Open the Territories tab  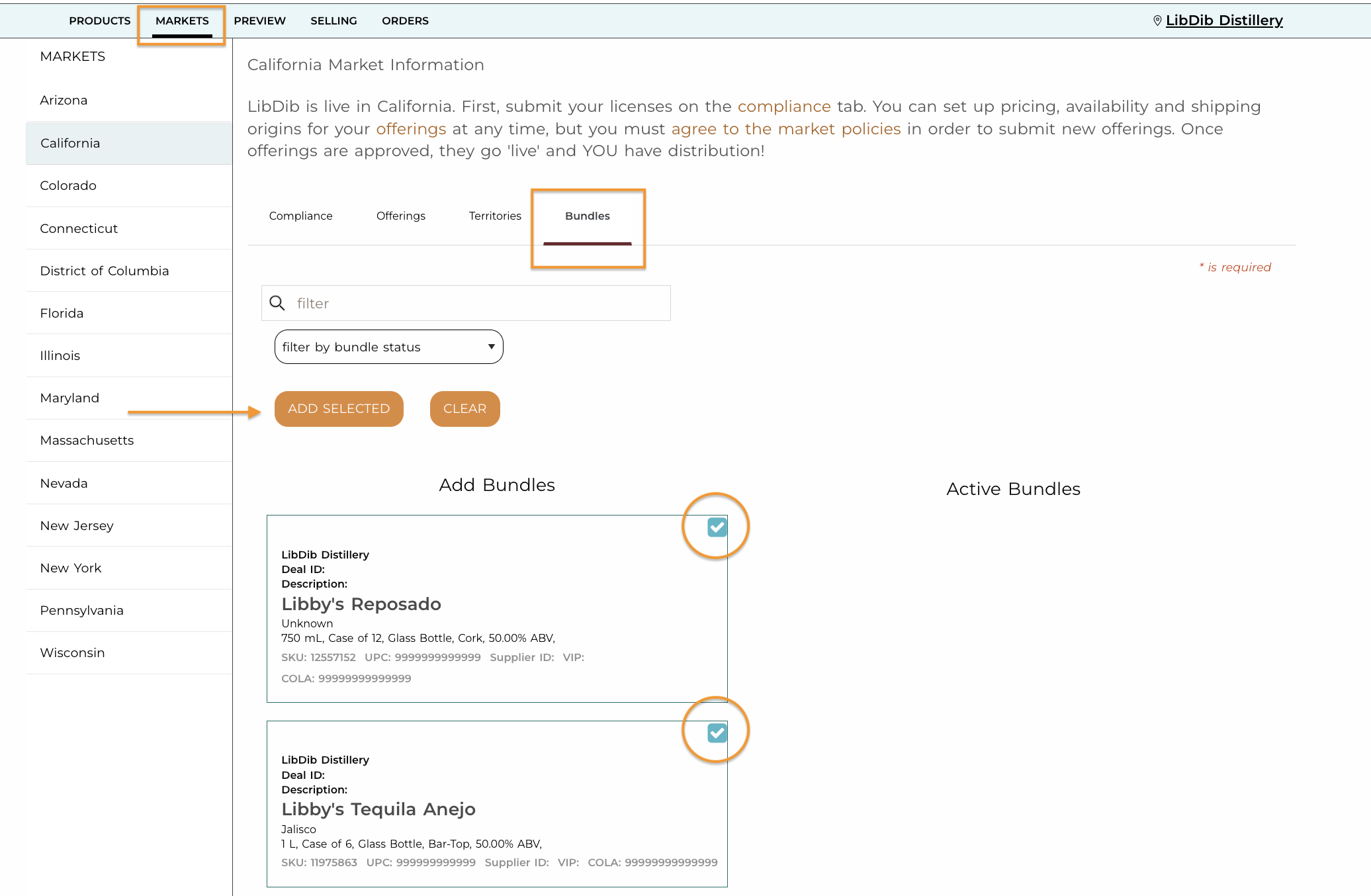495,216
